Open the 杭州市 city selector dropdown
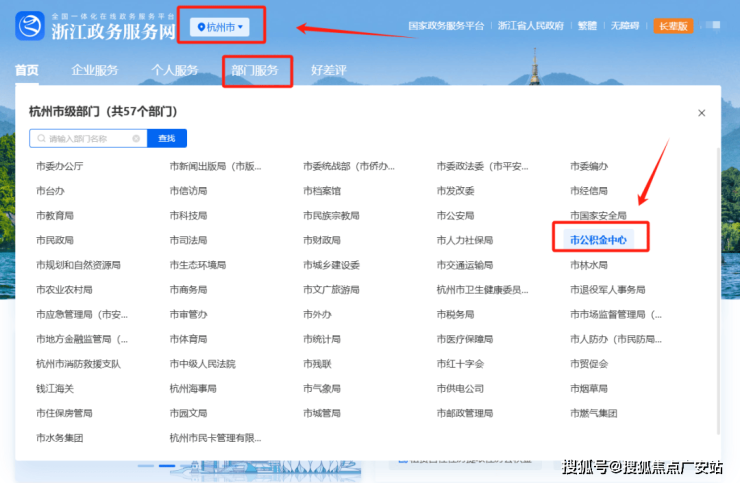The height and width of the screenshot is (483, 740). click(221, 26)
